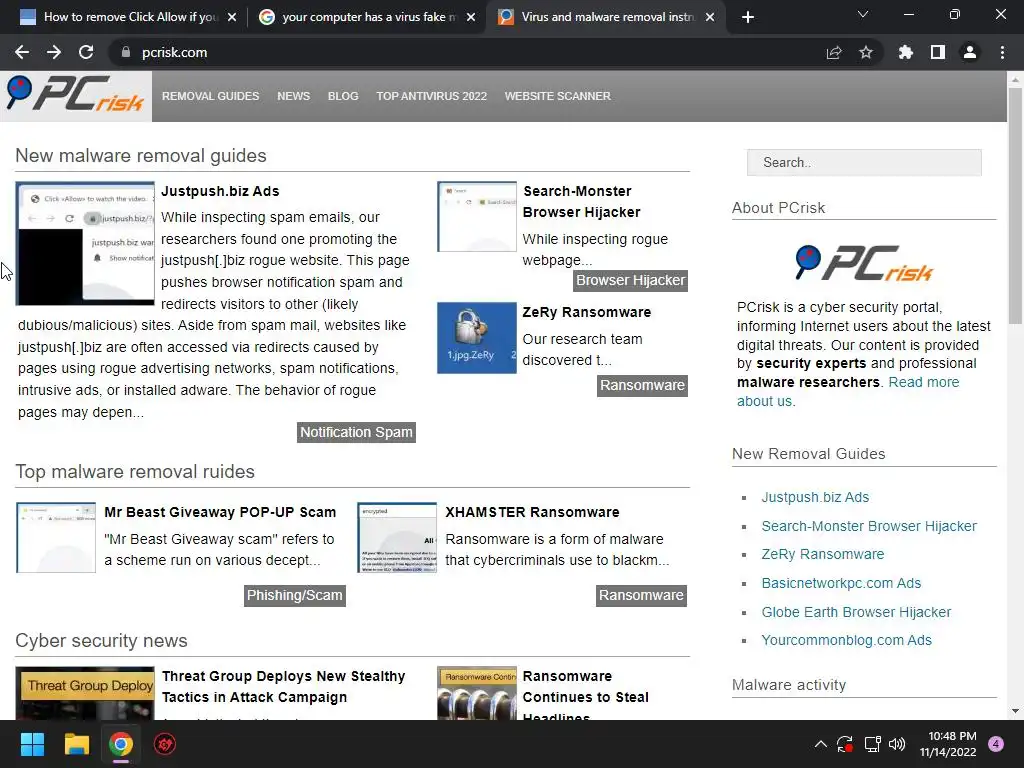The height and width of the screenshot is (768, 1024).
Task: Open Chrome's three-dot menu
Action: pyautogui.click(x=1002, y=52)
